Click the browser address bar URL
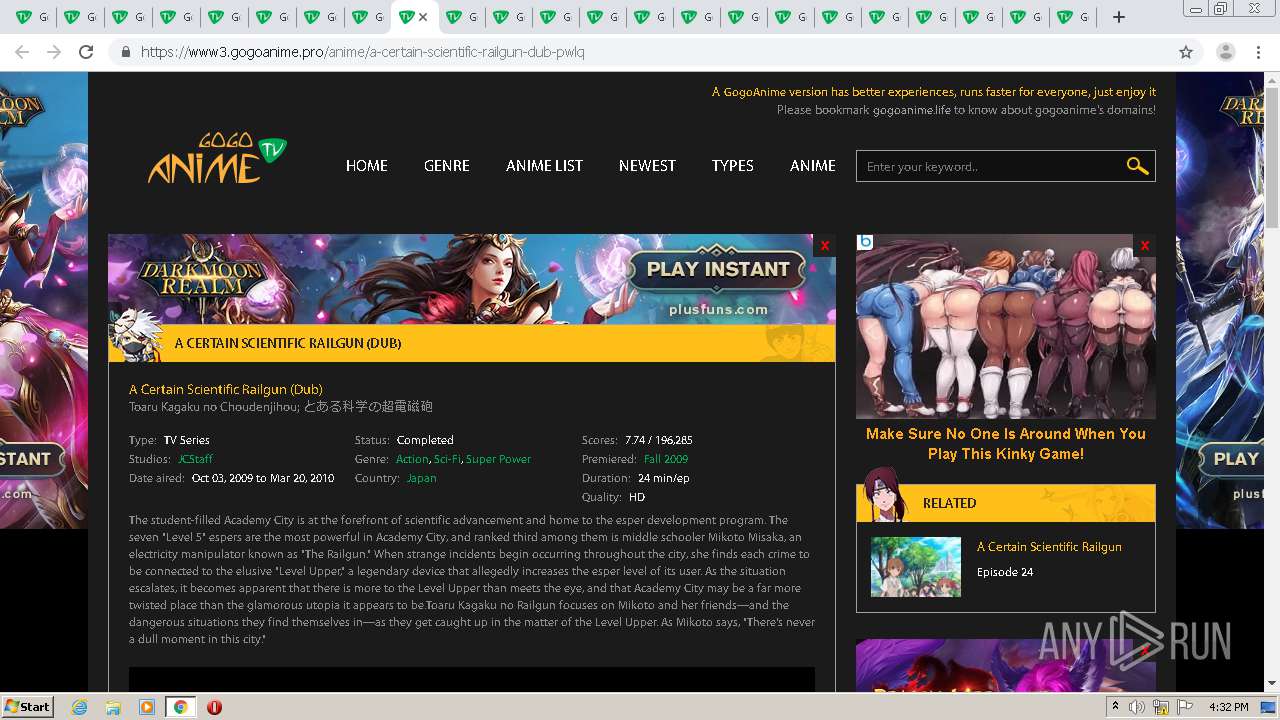The image size is (1280, 720). (x=363, y=52)
